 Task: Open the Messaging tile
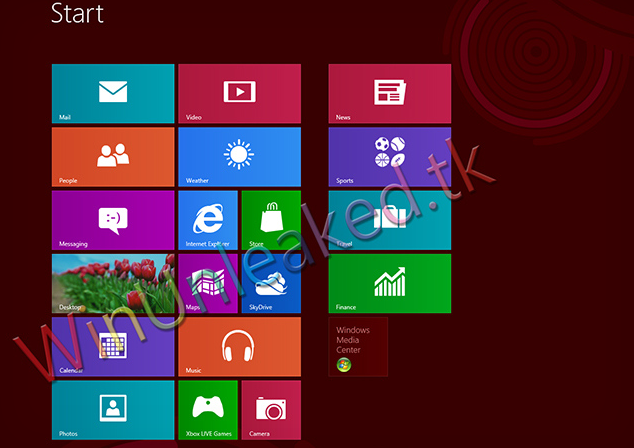pos(112,220)
